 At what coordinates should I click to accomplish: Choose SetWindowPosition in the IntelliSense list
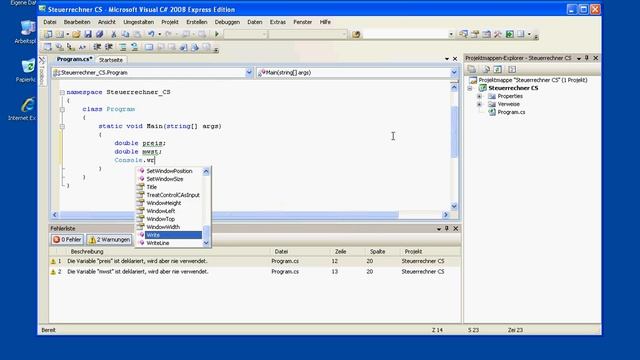169,171
